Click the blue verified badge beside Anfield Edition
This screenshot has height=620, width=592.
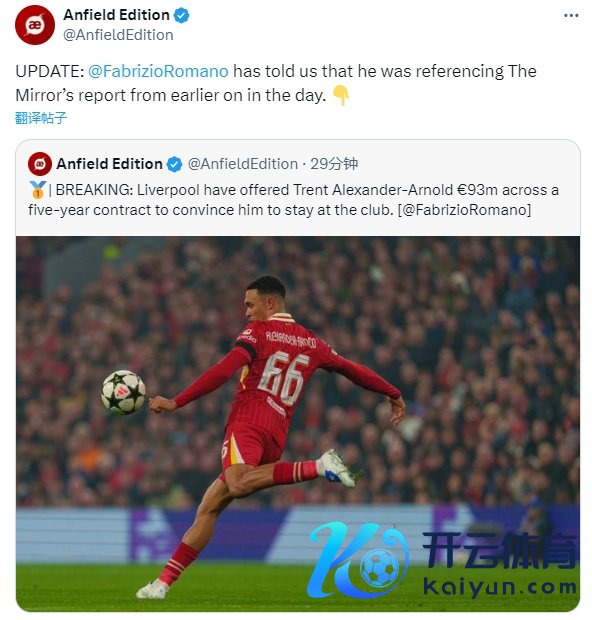coord(182,15)
